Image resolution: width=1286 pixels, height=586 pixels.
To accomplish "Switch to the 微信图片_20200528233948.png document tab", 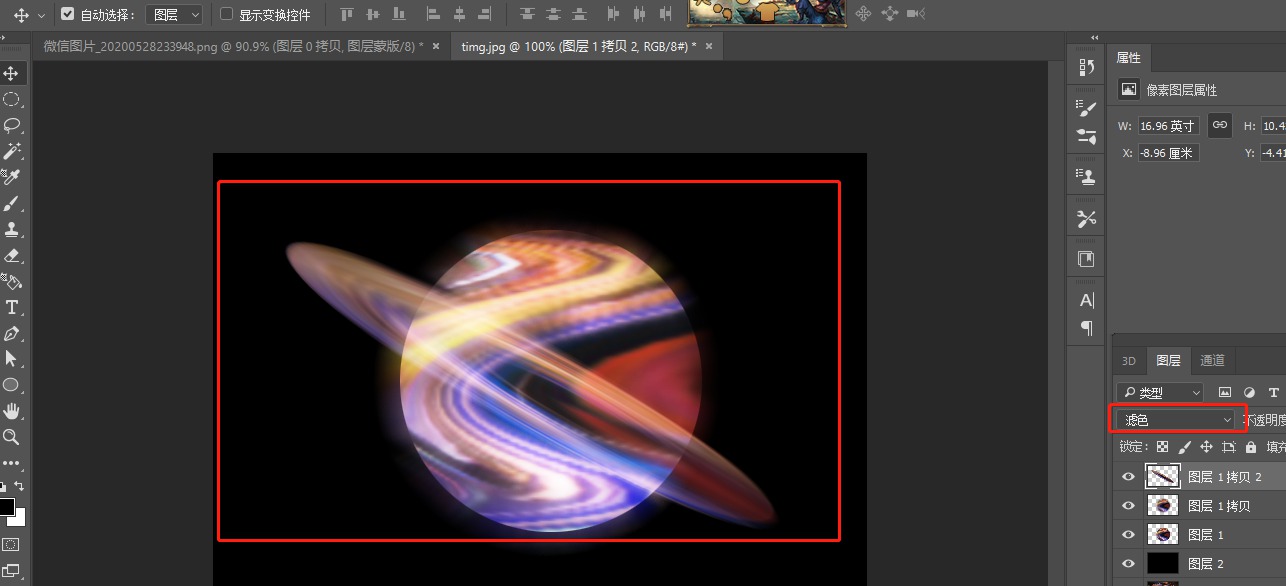I will (232, 47).
